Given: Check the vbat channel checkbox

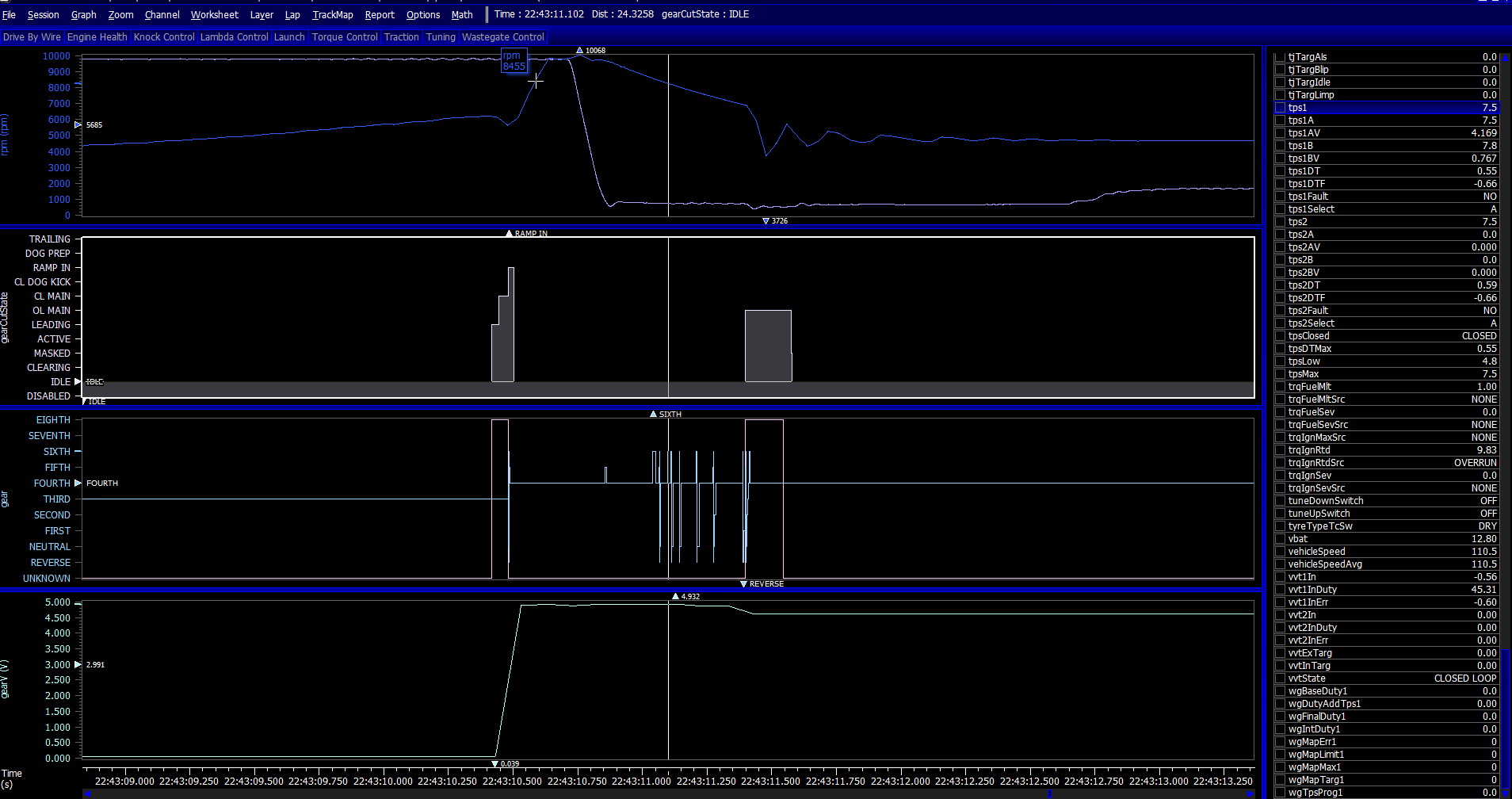Looking at the screenshot, I should (x=1279, y=539).
